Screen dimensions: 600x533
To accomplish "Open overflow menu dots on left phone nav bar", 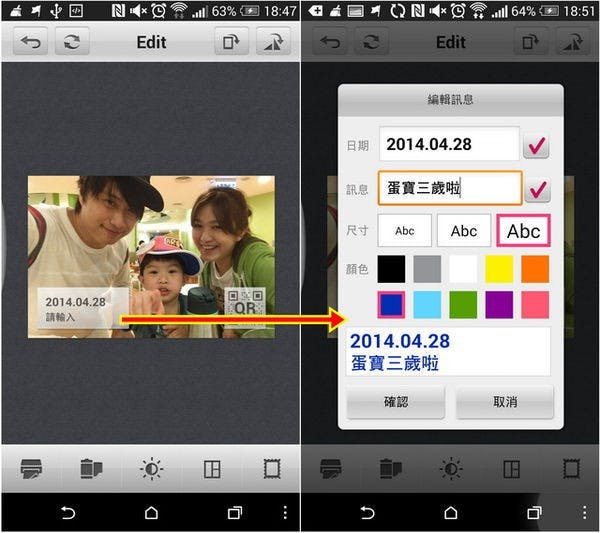I will [x=285, y=513].
